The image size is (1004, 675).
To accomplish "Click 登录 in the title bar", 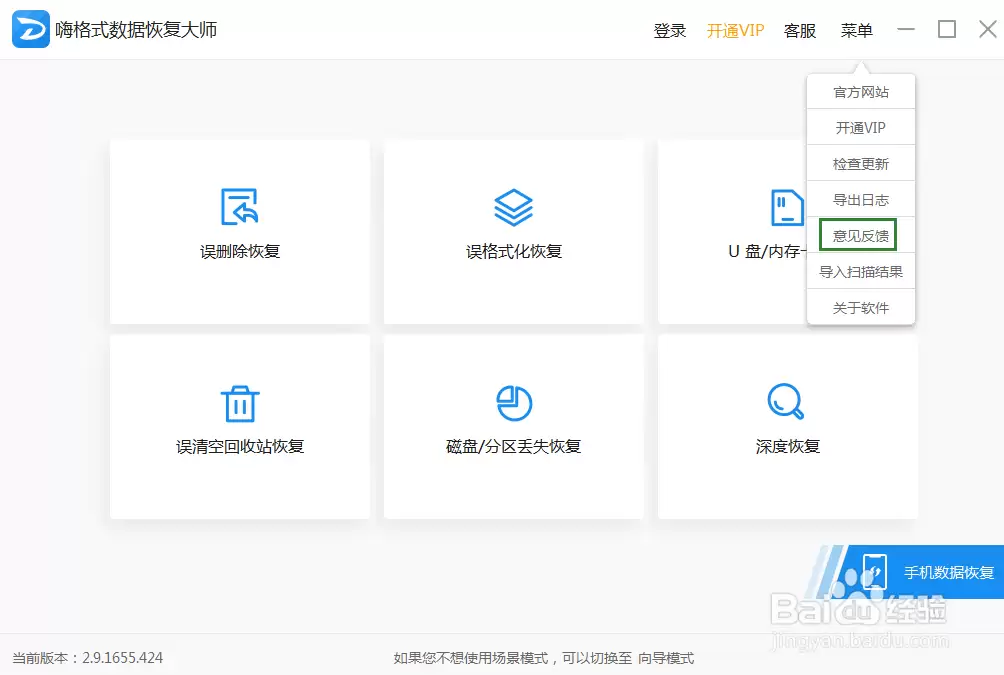I will click(670, 31).
